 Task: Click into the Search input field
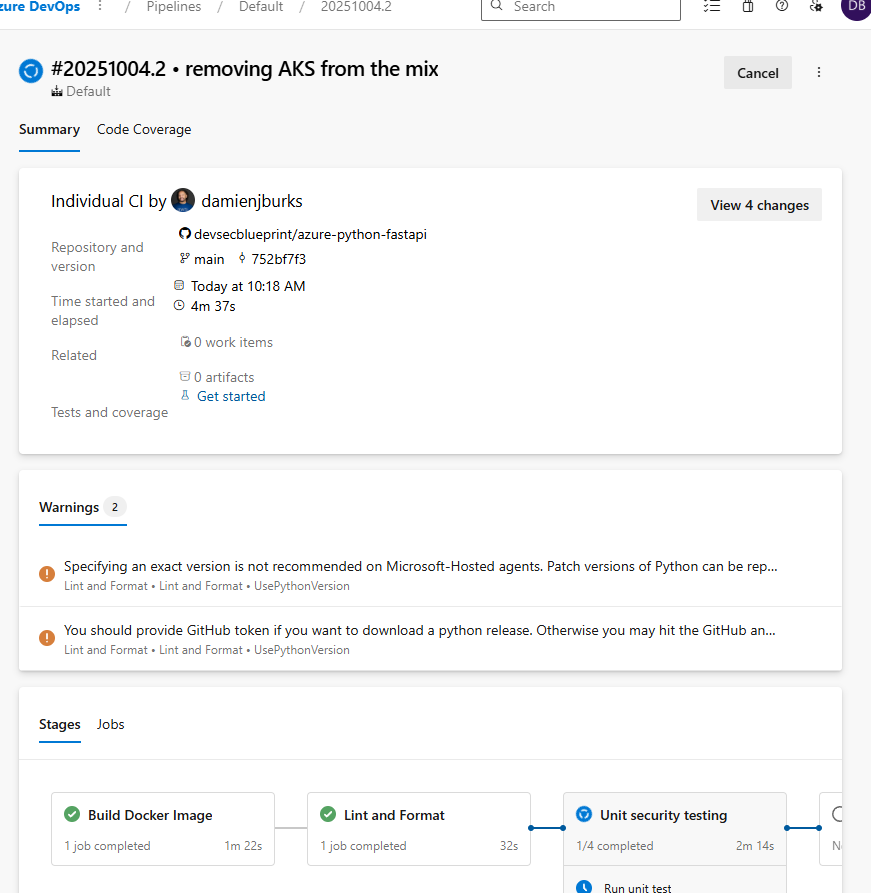590,7
